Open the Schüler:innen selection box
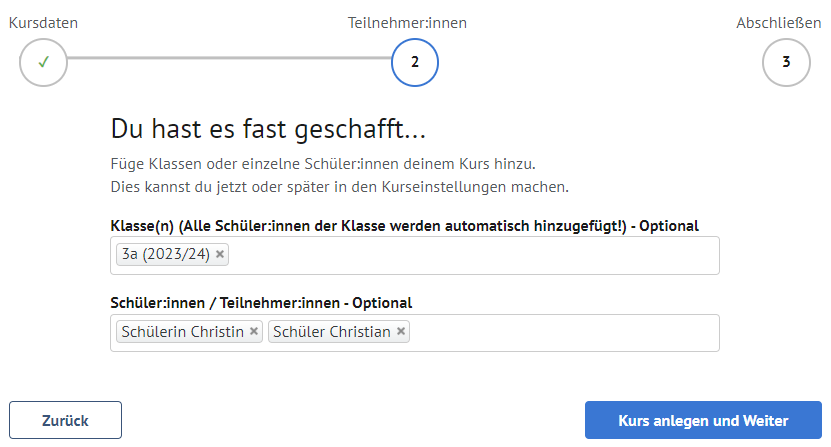 coord(560,333)
